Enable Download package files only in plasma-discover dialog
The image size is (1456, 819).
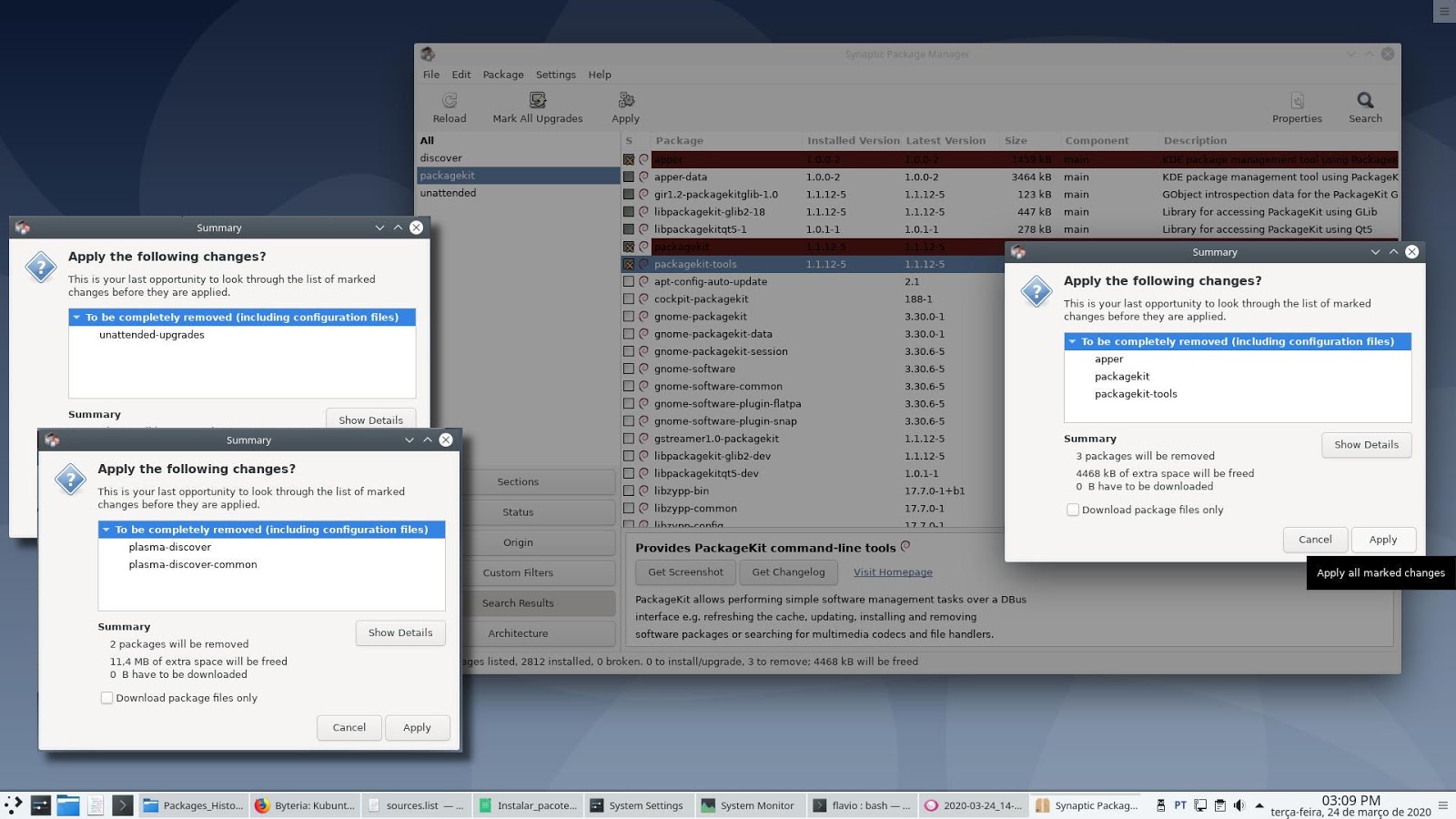[106, 698]
